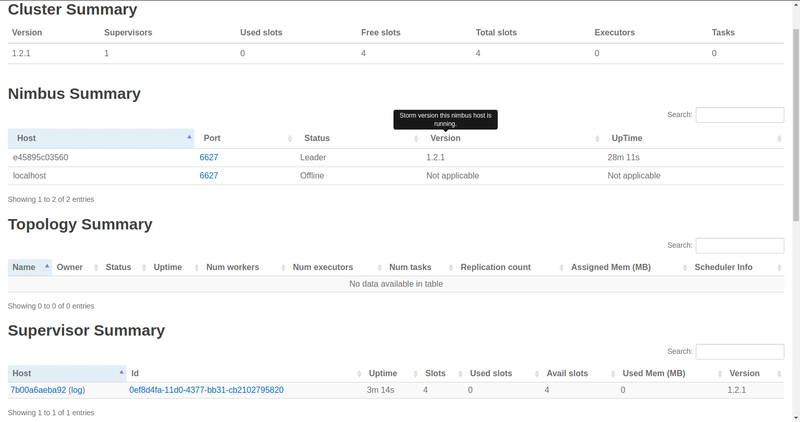Open port 6627 link for e45895c03560
The width and height of the screenshot is (800, 422).
tap(209, 157)
